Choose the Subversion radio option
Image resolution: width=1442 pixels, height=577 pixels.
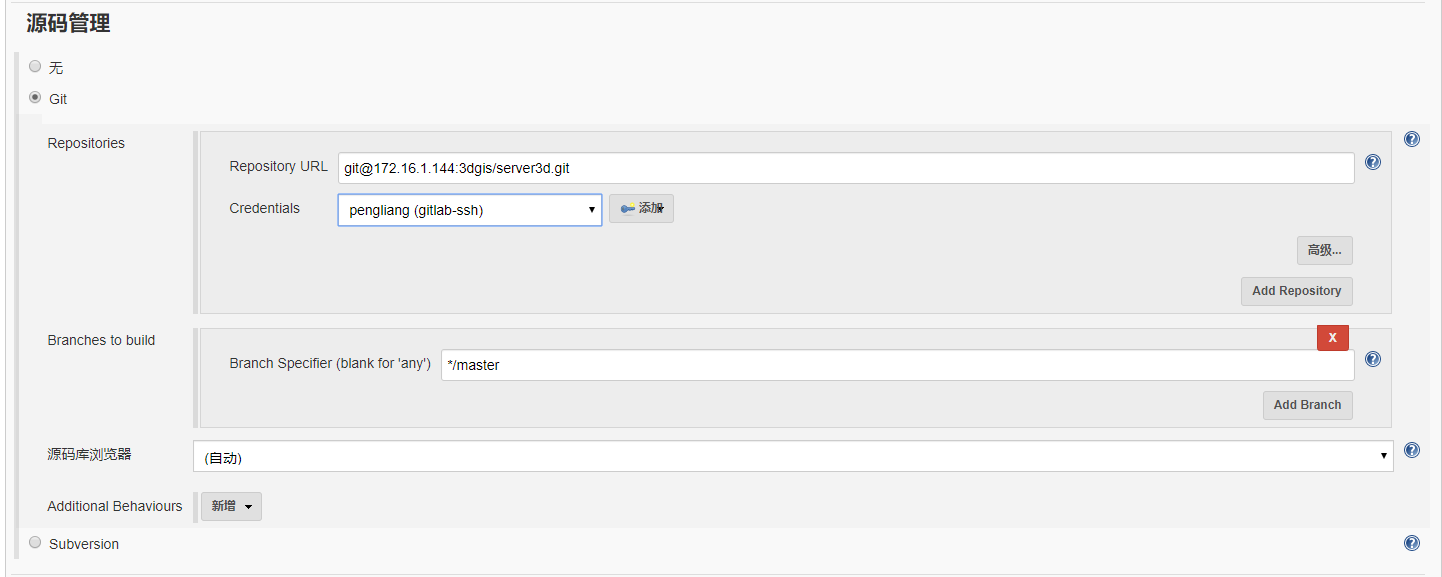(35, 542)
